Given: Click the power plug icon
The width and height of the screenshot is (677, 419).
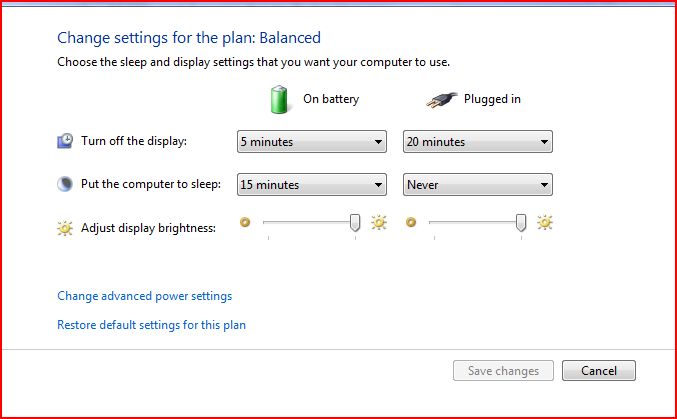Looking at the screenshot, I should [440, 99].
